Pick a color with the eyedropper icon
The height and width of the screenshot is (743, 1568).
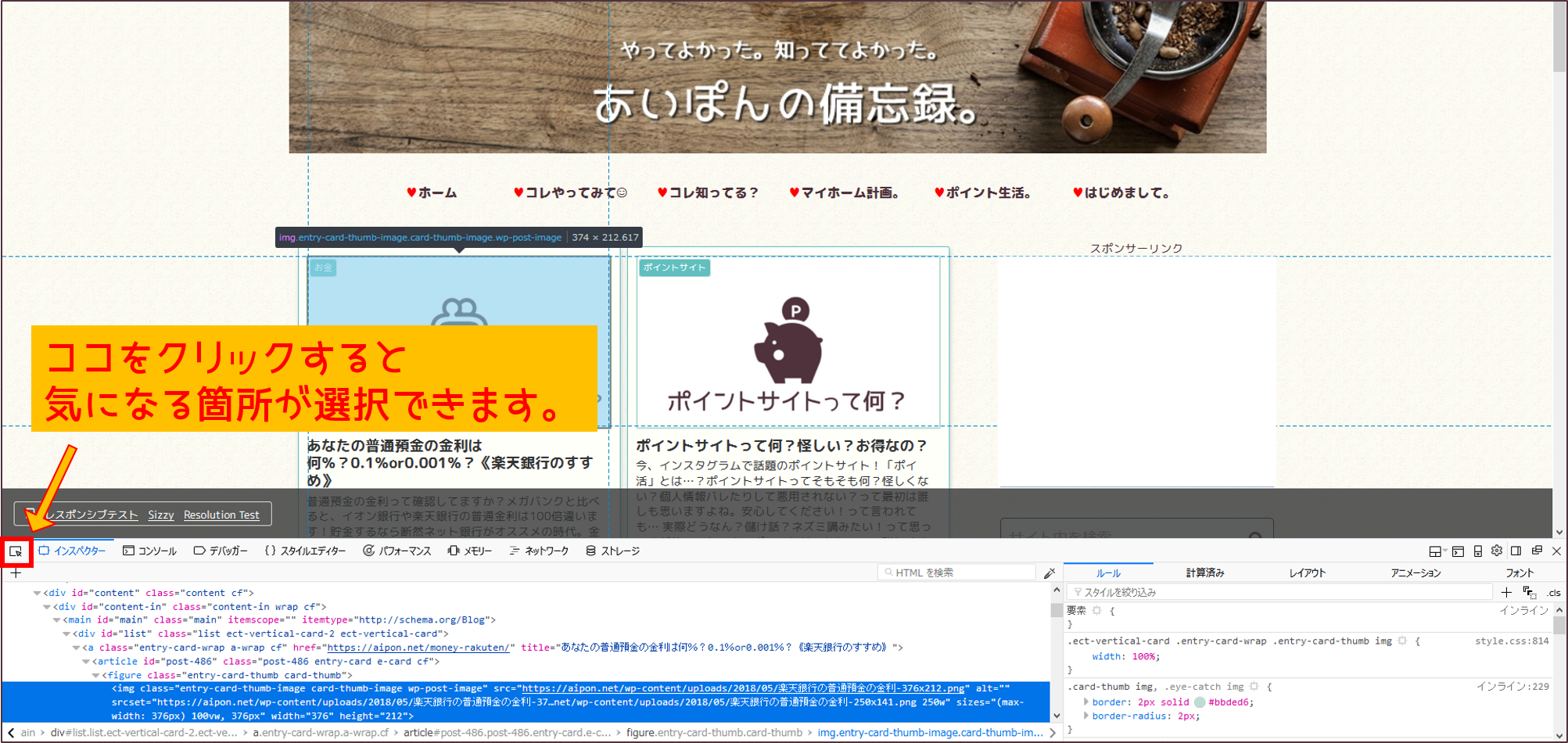click(1050, 573)
